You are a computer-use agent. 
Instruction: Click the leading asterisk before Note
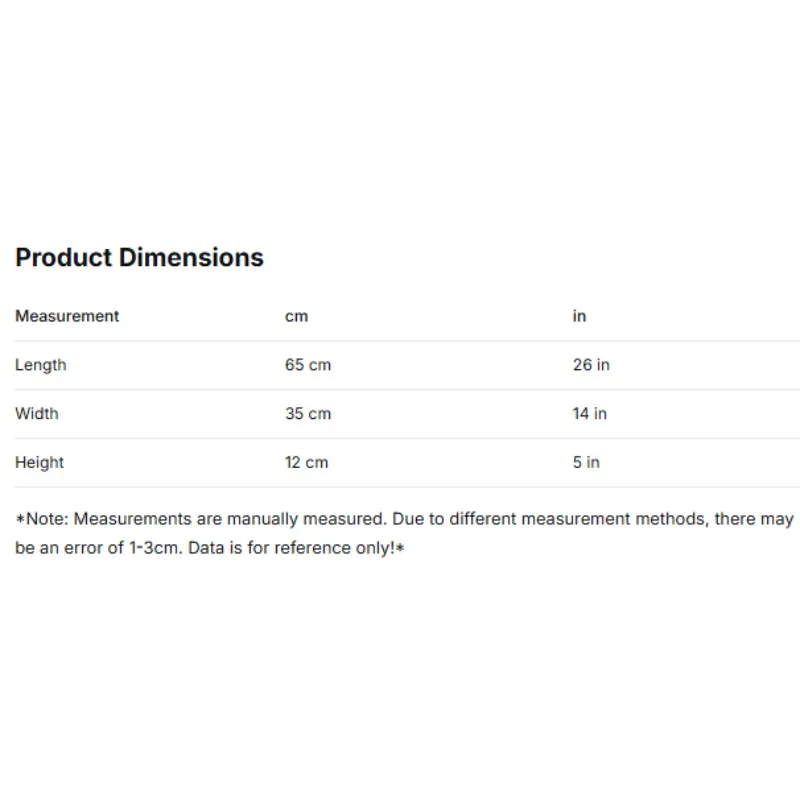coord(20,519)
